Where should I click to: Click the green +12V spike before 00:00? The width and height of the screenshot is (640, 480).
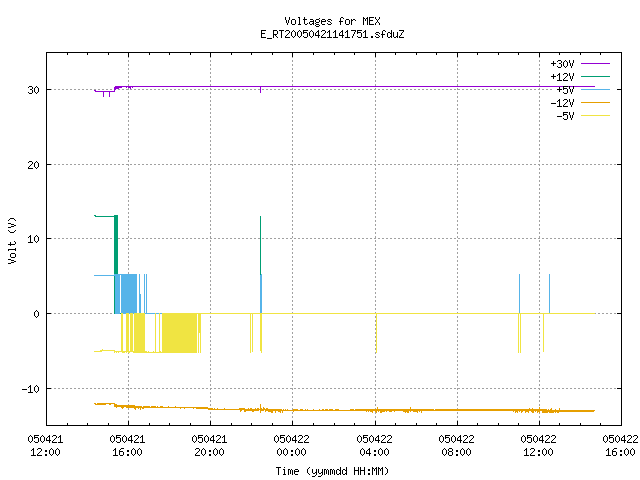click(x=260, y=245)
